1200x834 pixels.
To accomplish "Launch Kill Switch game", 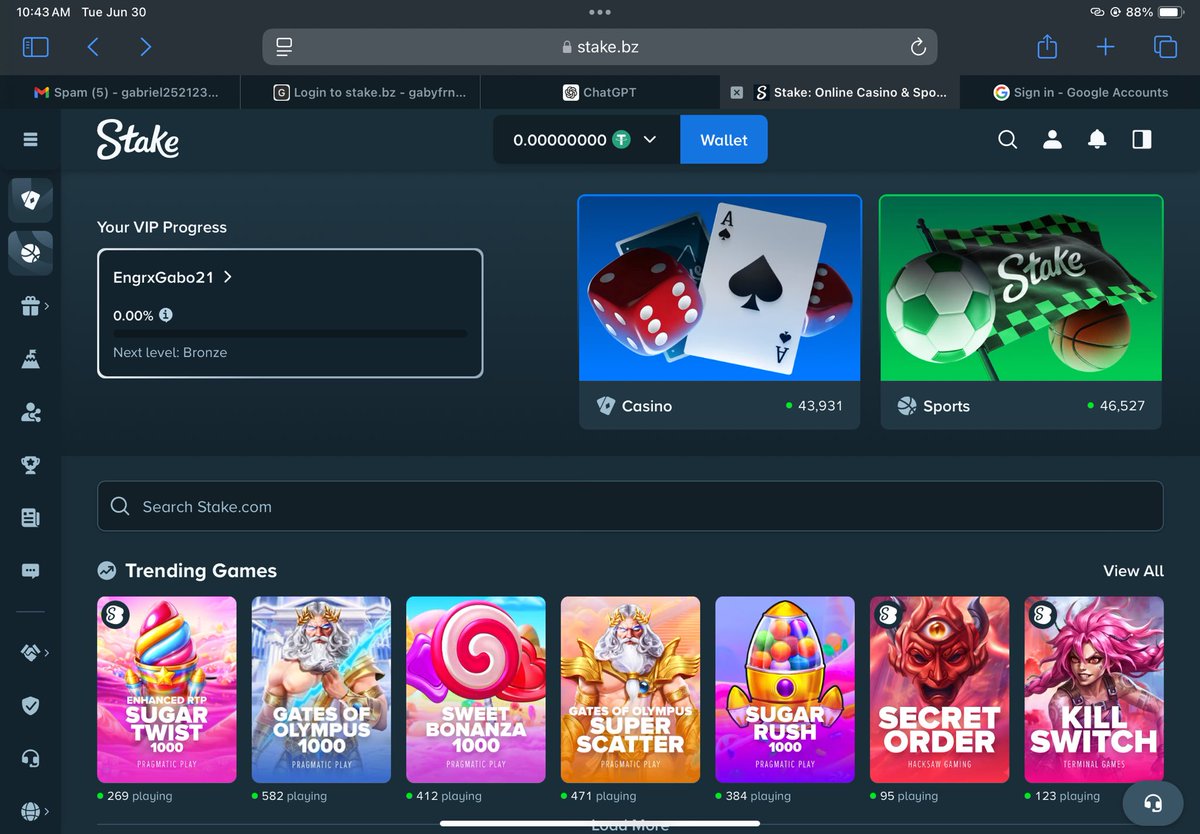I will tap(1094, 689).
